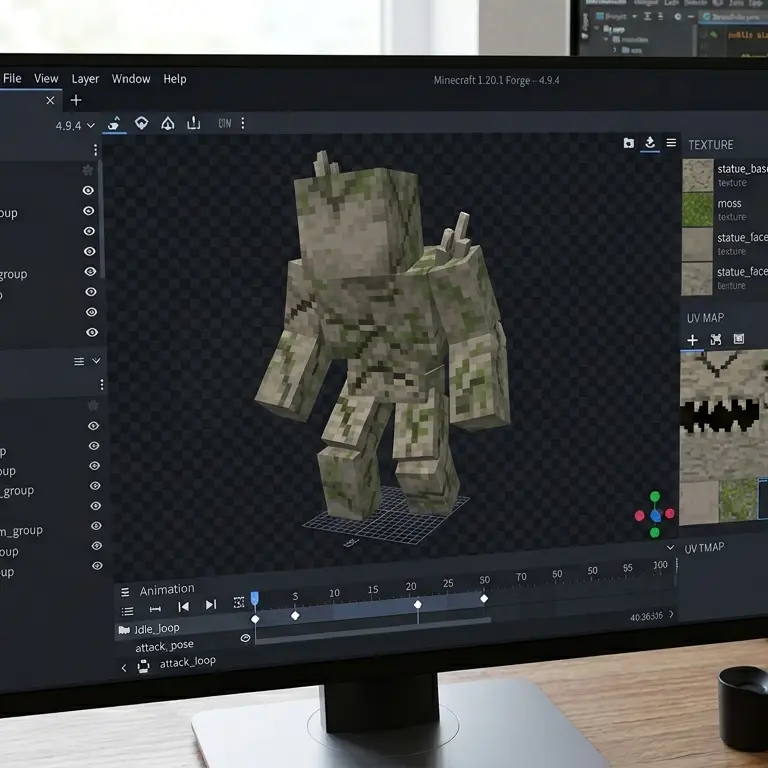The height and width of the screenshot is (768, 768).
Task: Click the bottom green dot on the orientation gizmo
Action: click(x=655, y=532)
